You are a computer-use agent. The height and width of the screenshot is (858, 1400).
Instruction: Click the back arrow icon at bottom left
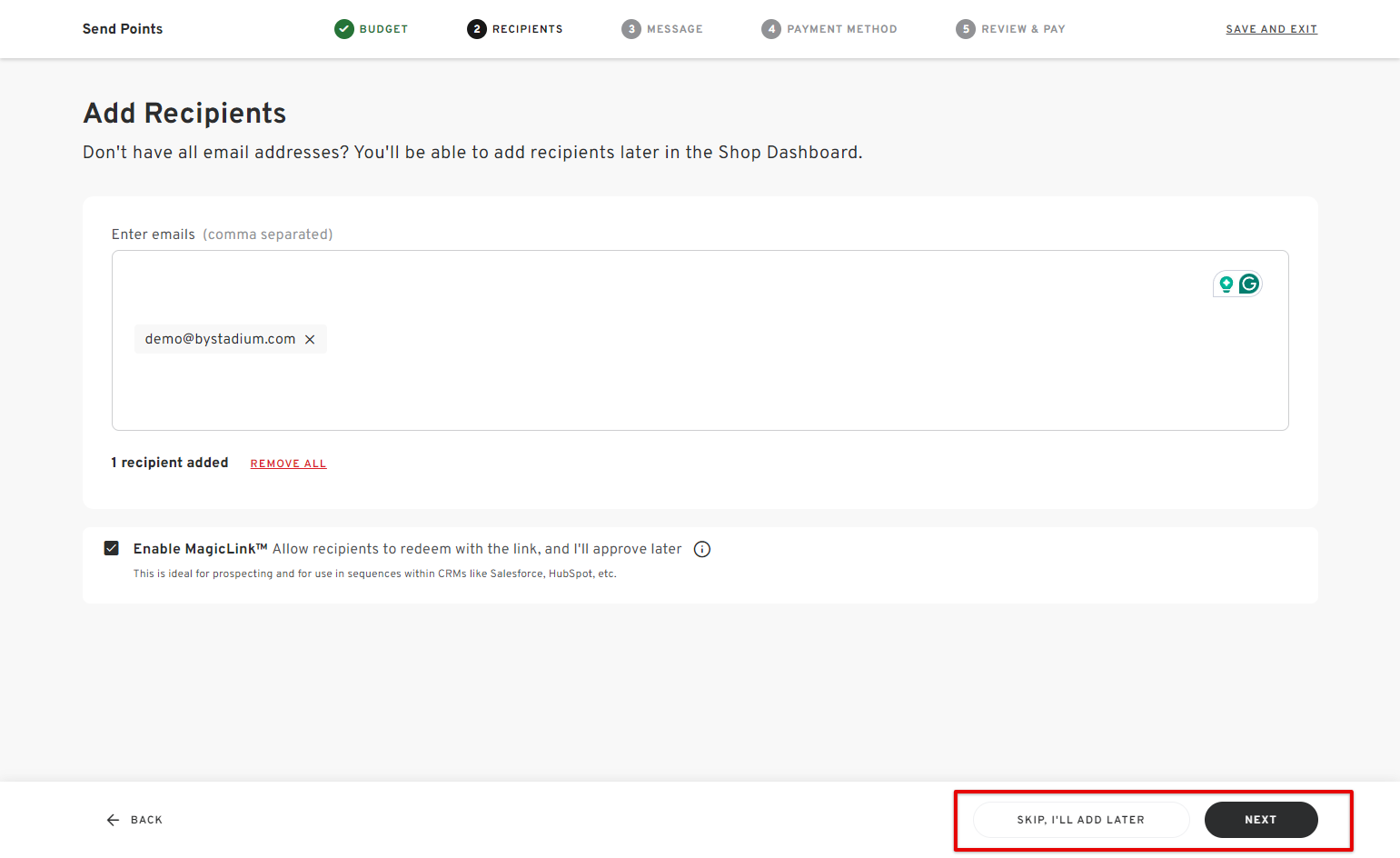click(x=111, y=819)
